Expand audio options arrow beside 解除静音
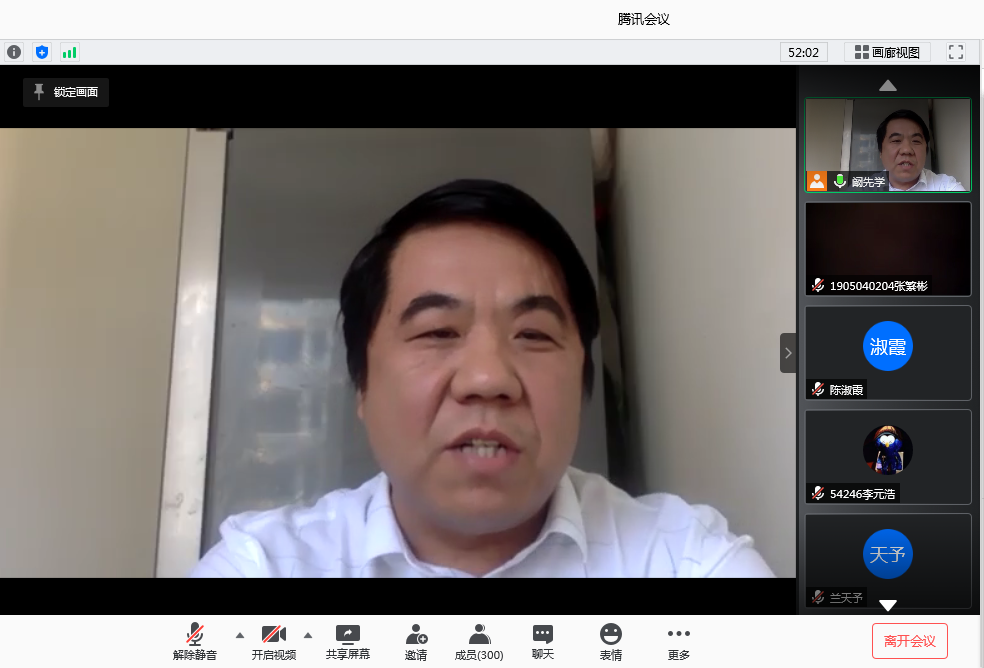This screenshot has width=984, height=668. (x=239, y=635)
